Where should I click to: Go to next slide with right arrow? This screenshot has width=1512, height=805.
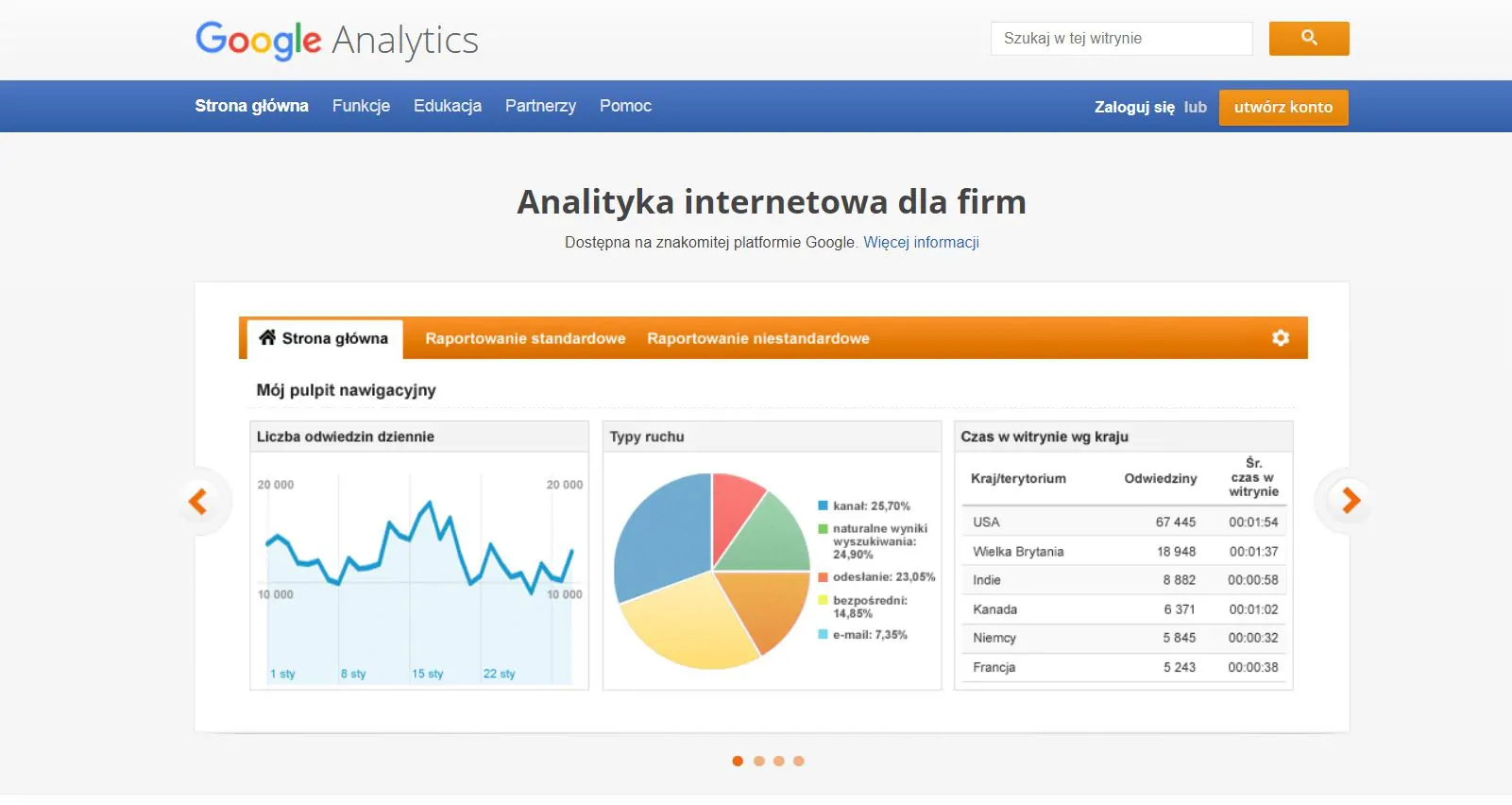(1351, 500)
